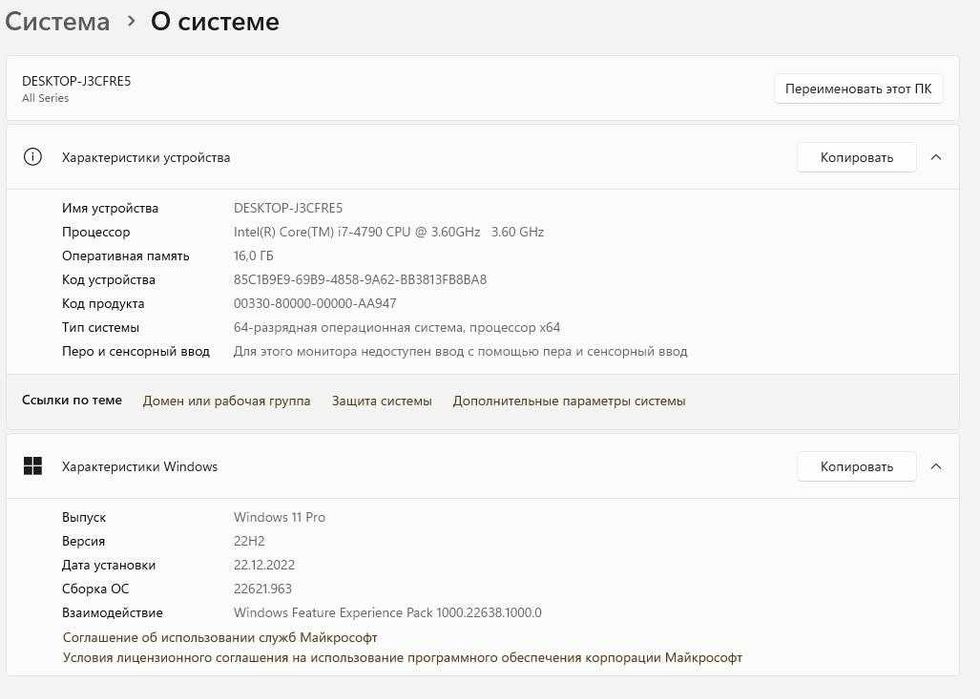Click the breadcrumb chevron after Система

click(x=130, y=22)
